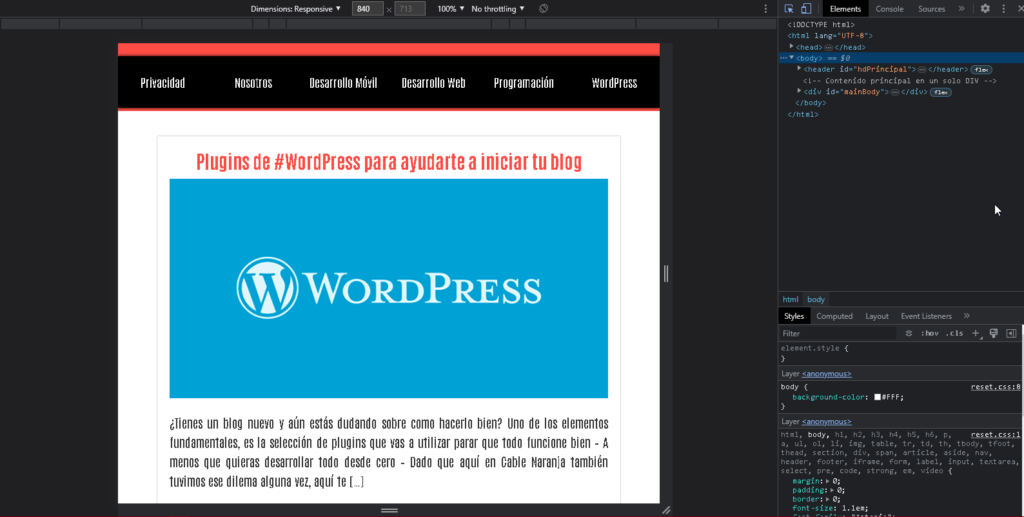Activate the inspect element picker icon
This screenshot has width=1024, height=517.
tap(789, 8)
